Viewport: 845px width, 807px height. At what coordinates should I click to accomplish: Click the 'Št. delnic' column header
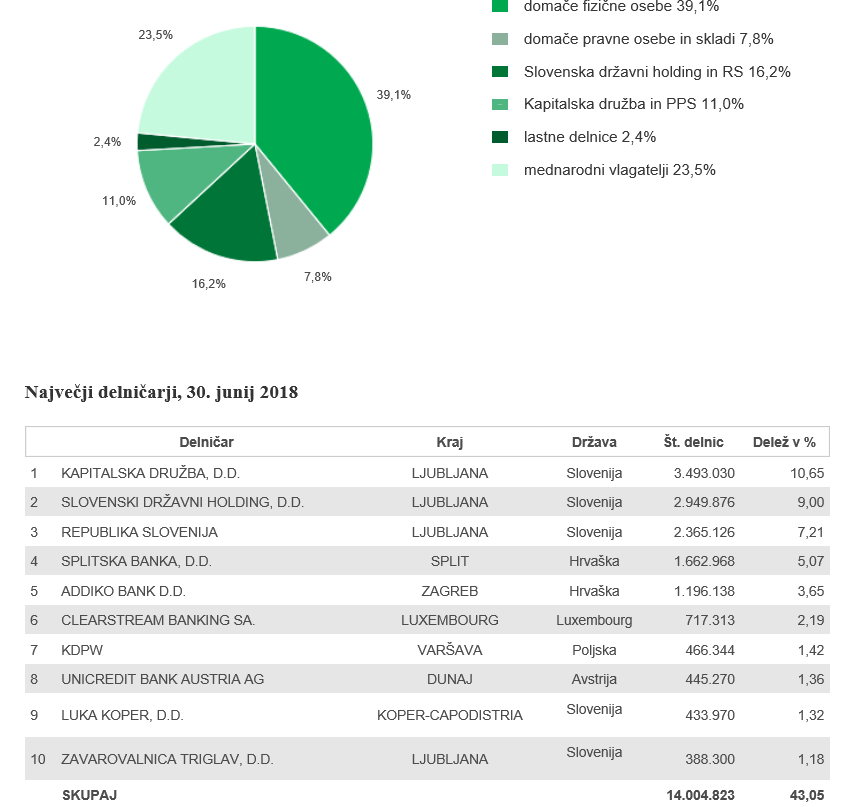(693, 442)
